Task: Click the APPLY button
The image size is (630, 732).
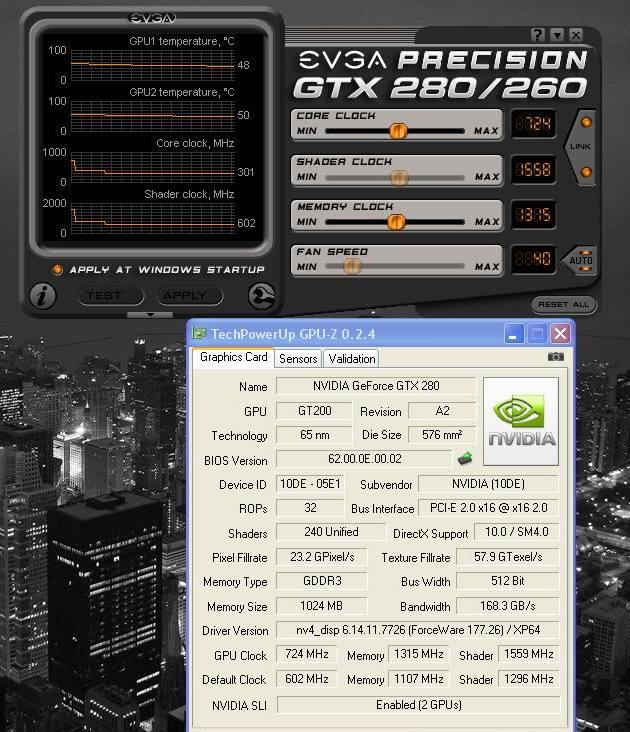Action: [190, 296]
